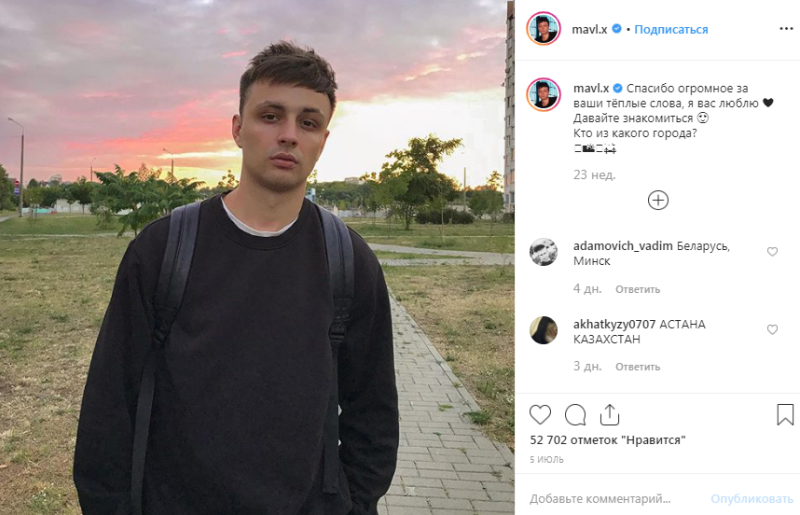Image resolution: width=800 pixels, height=515 pixels.
Task: Click mavl.x header profile picture
Action: tap(543, 29)
